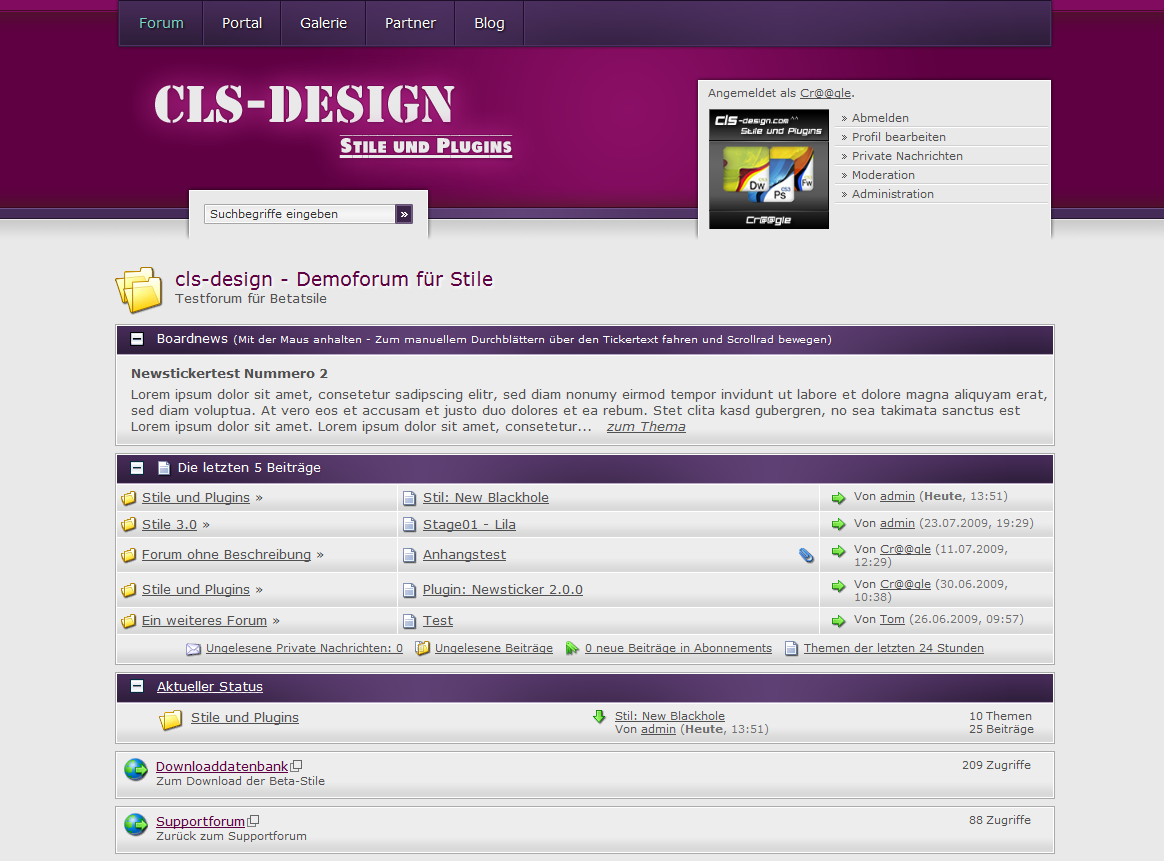The image size is (1164, 861).
Task: Click the globe icon next to Supportforum
Action: click(136, 824)
